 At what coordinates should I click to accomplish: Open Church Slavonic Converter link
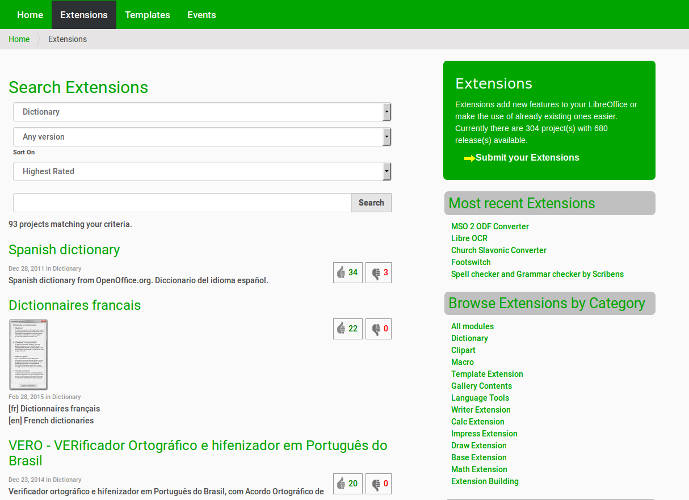point(499,250)
